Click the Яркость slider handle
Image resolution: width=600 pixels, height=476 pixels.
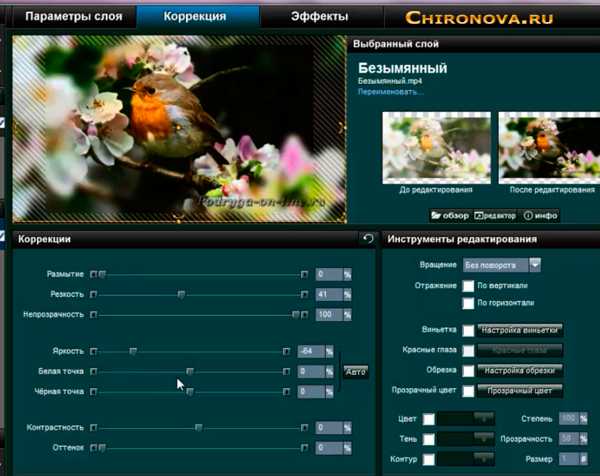click(x=133, y=351)
